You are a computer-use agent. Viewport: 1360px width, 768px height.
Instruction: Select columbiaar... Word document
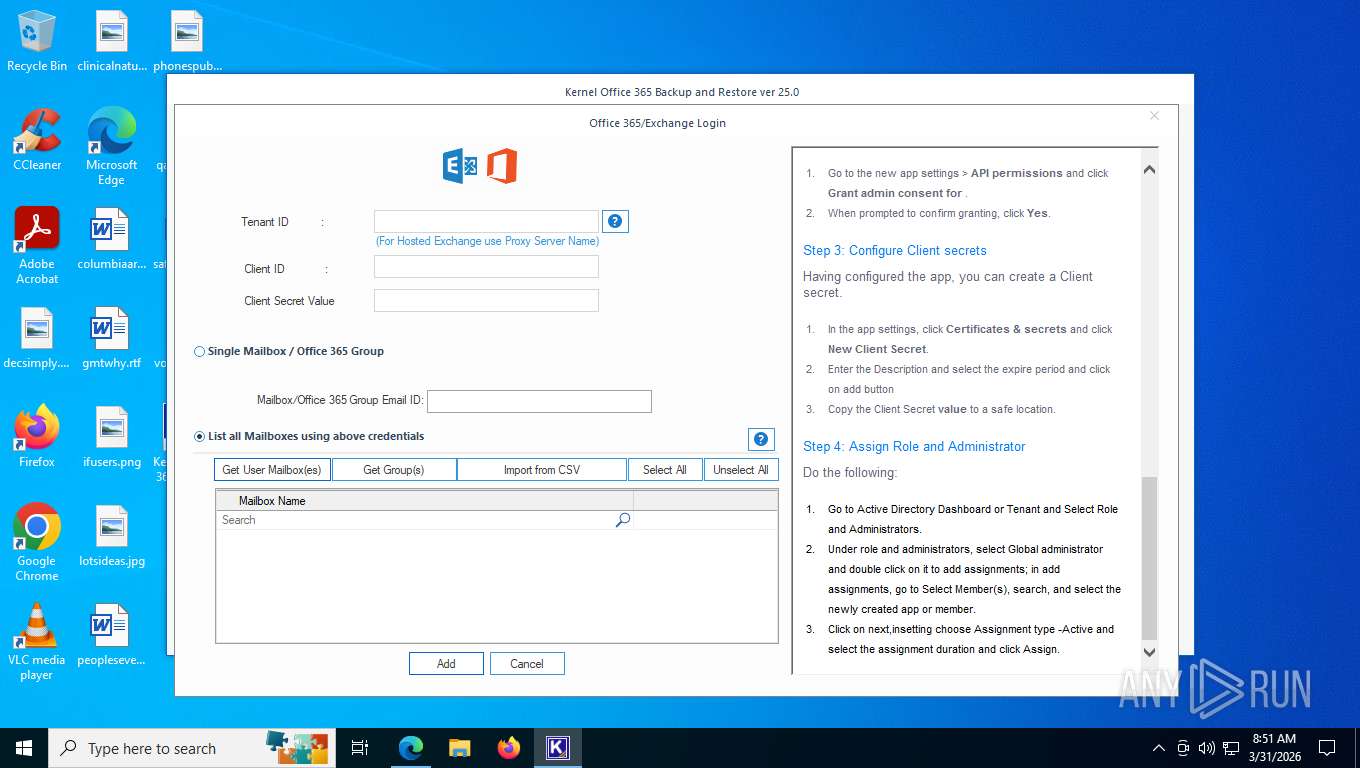click(111, 239)
